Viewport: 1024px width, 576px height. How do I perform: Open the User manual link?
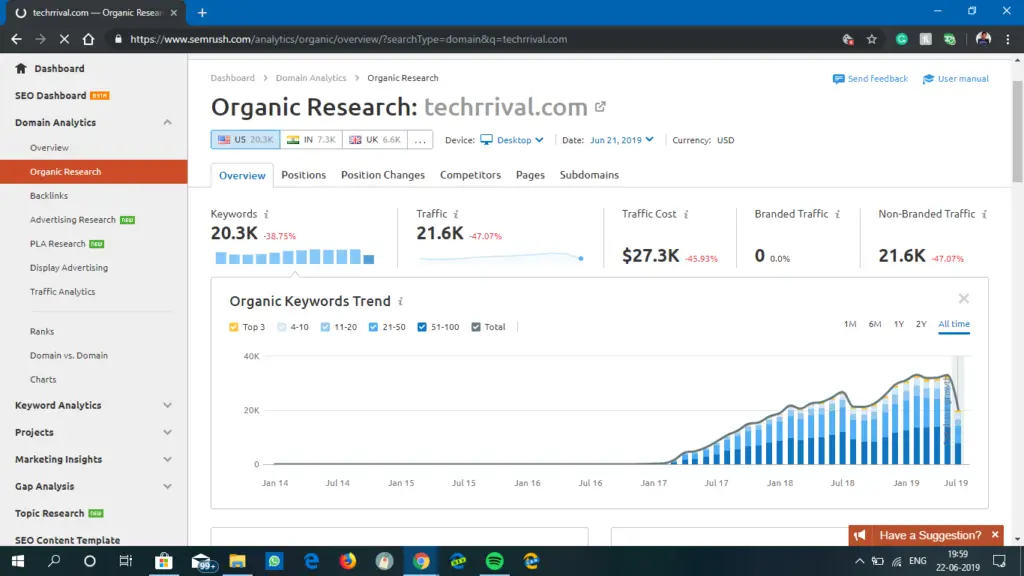point(955,79)
